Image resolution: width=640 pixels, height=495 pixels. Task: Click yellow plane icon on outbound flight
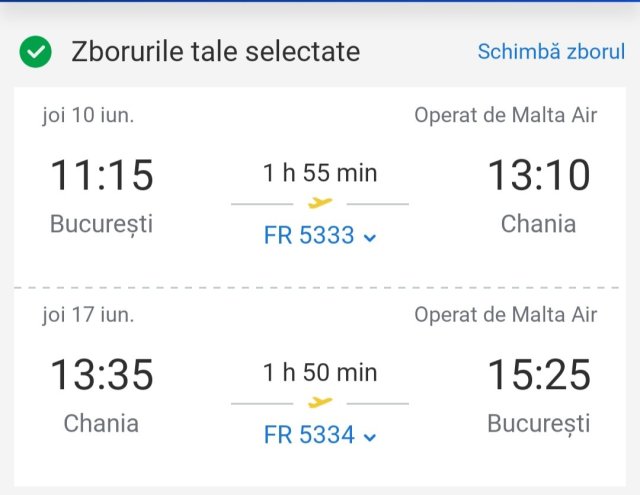320,203
